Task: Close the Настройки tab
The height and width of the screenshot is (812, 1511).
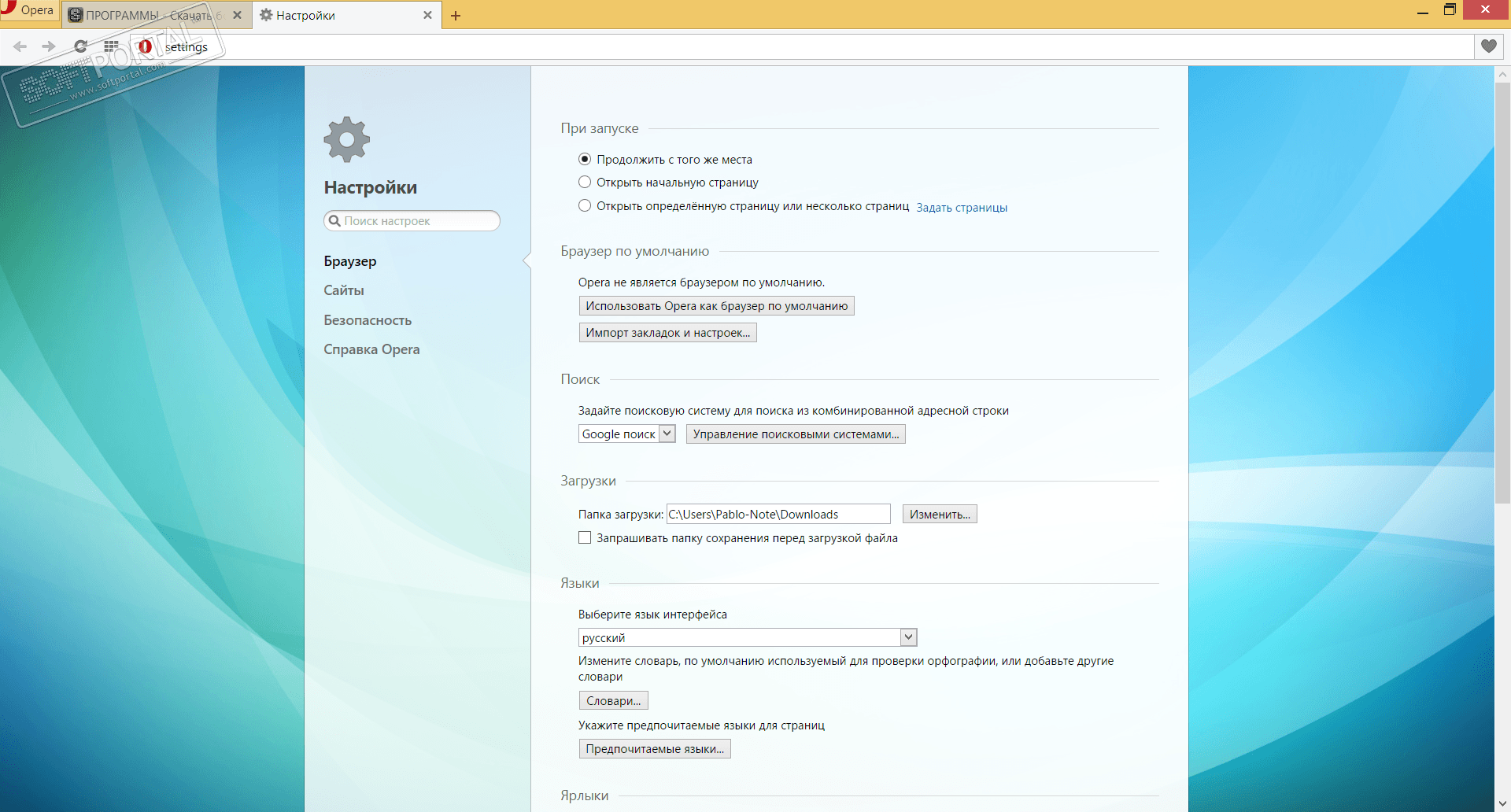Action: (427, 15)
